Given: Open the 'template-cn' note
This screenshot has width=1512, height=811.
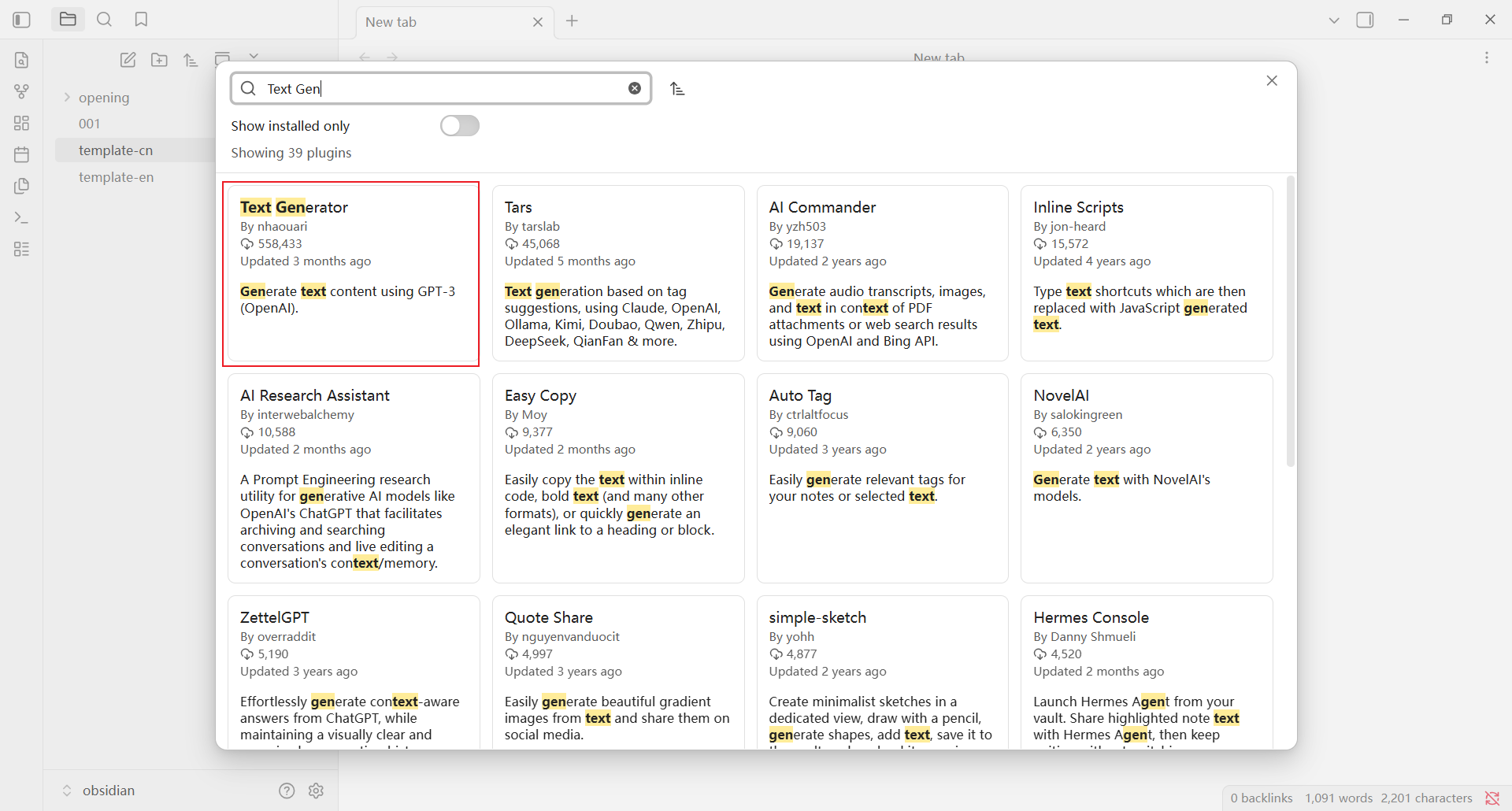Looking at the screenshot, I should [x=116, y=150].
